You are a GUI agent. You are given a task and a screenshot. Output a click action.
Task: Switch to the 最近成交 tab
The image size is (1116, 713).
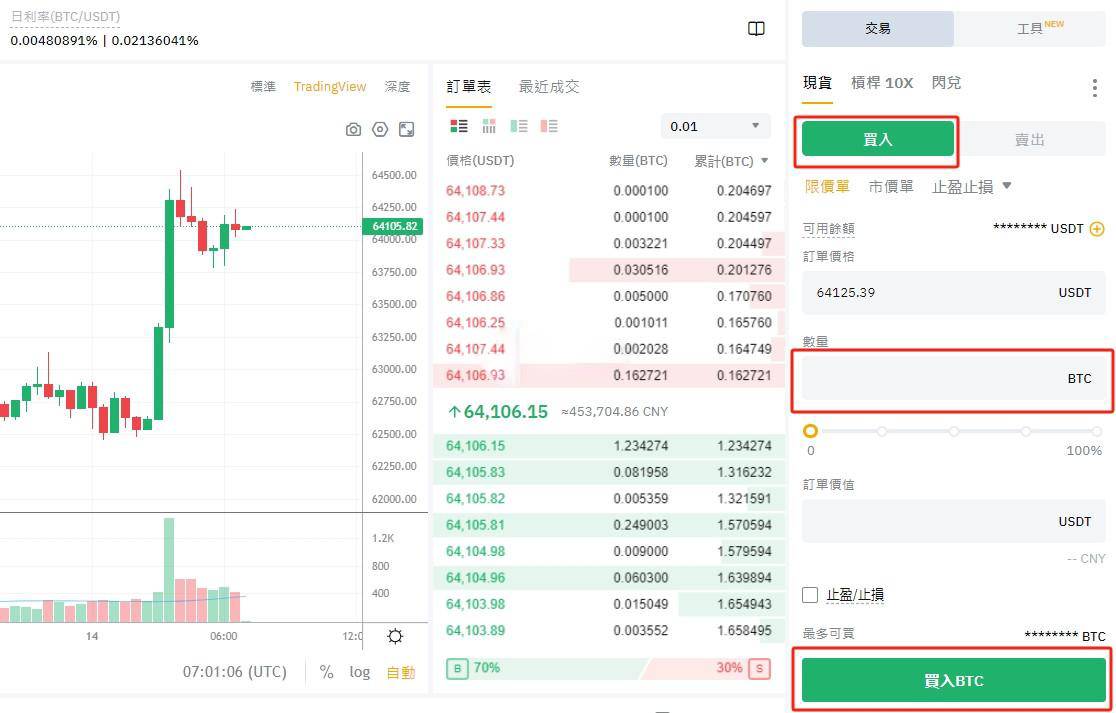click(x=549, y=87)
